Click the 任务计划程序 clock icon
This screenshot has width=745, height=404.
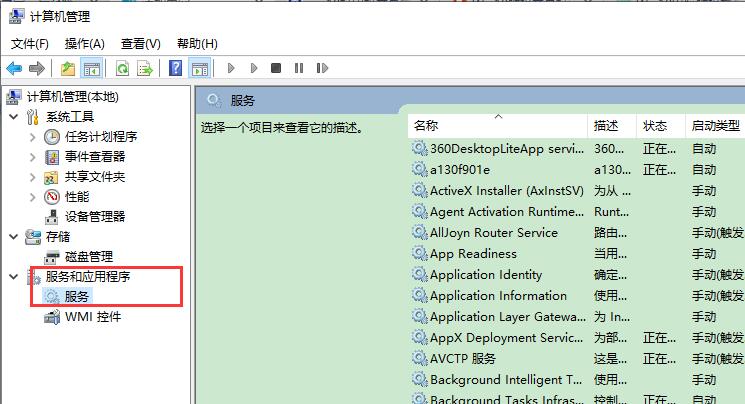(52, 137)
